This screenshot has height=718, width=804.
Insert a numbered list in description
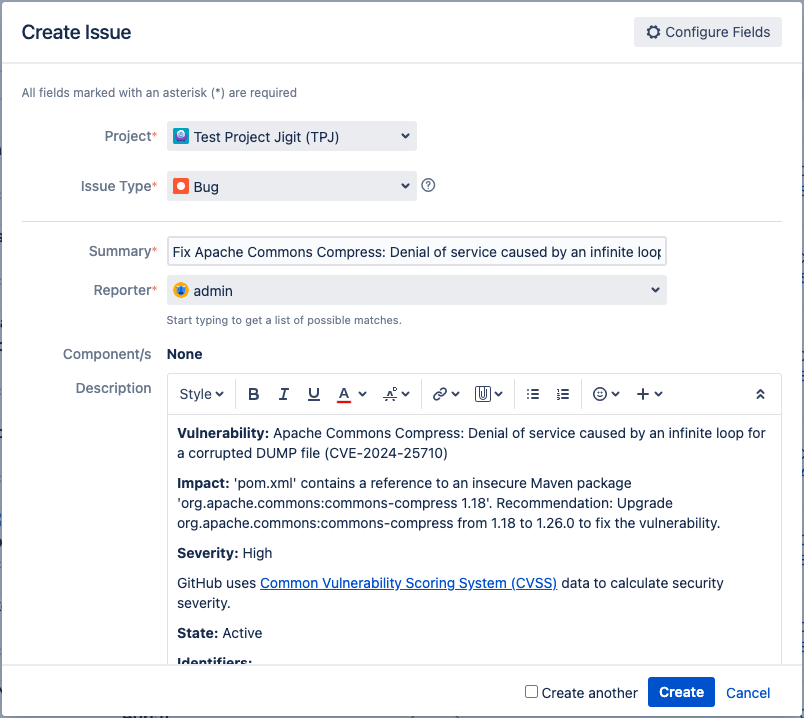point(563,394)
